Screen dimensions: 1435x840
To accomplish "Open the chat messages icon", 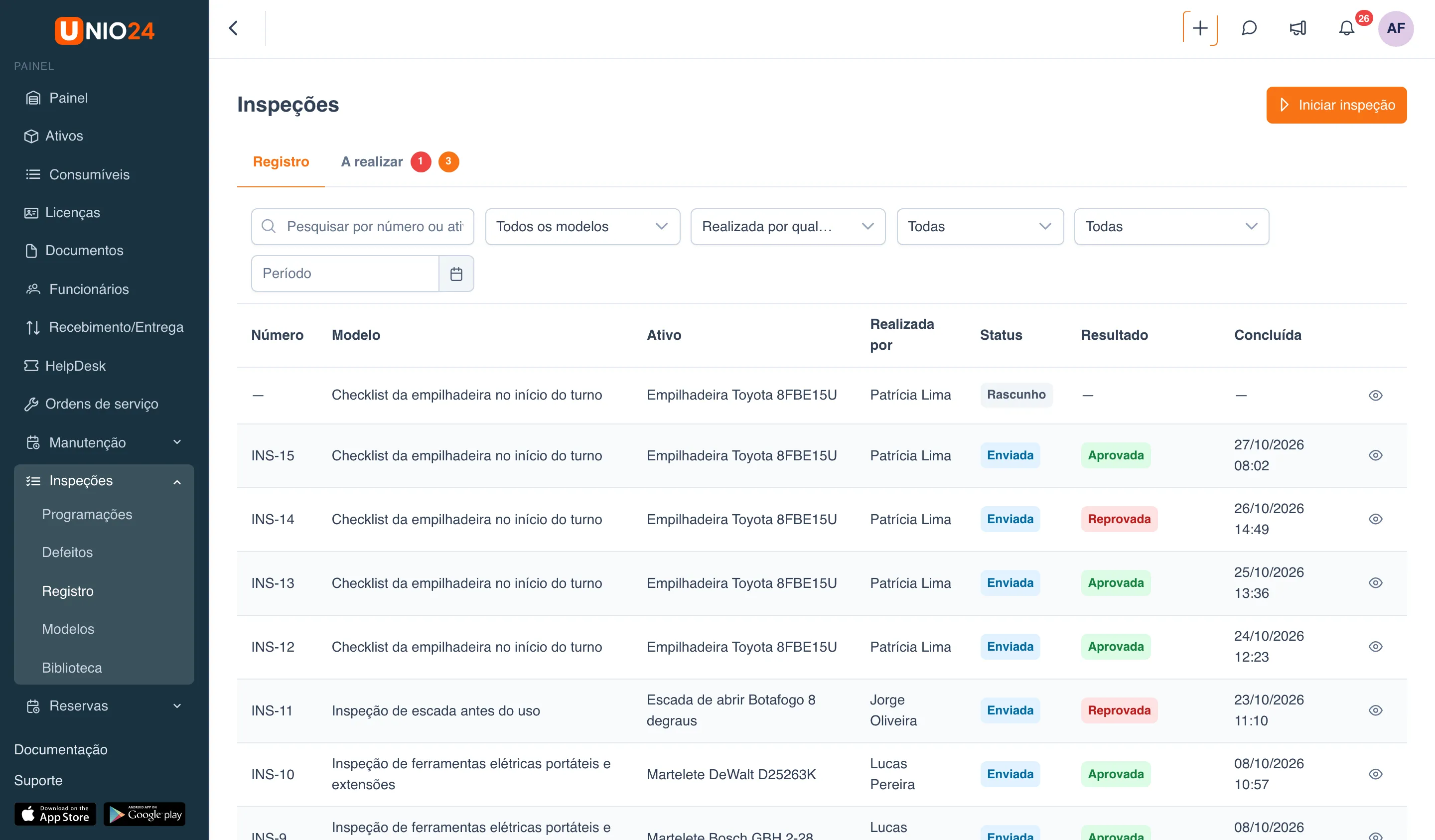I will click(x=1249, y=28).
